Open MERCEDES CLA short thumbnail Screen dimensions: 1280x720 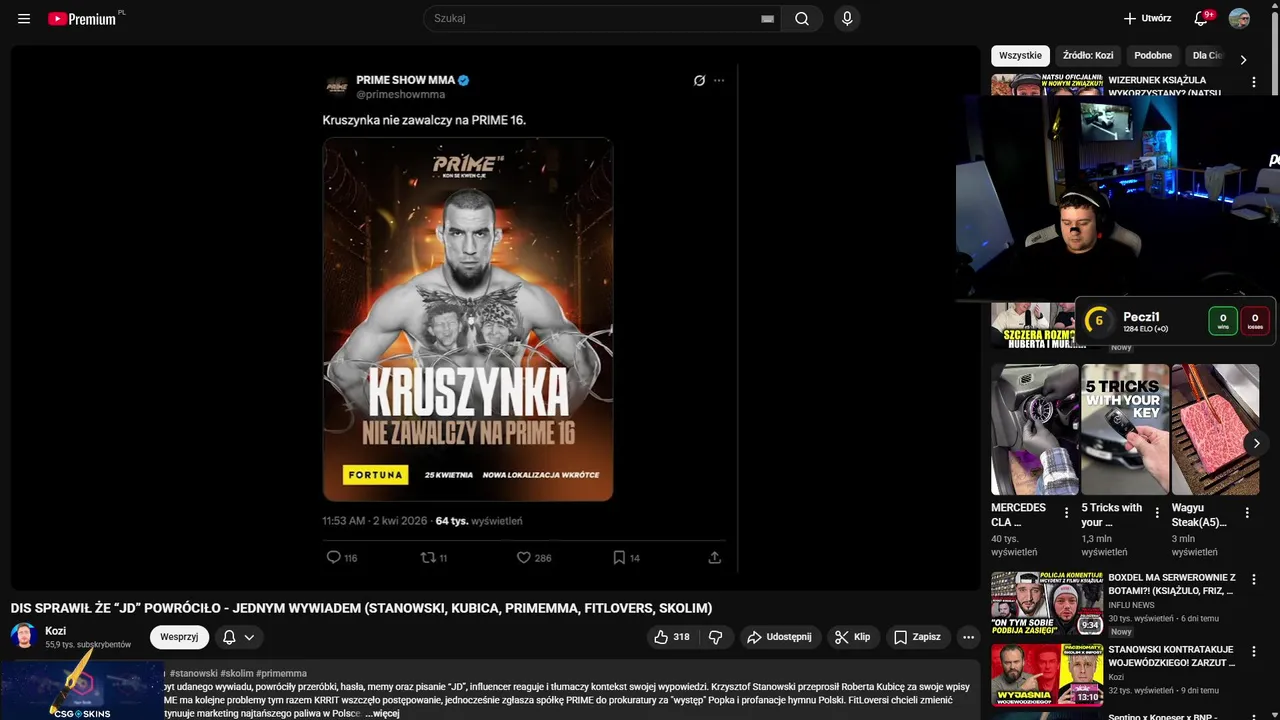click(x=1034, y=429)
